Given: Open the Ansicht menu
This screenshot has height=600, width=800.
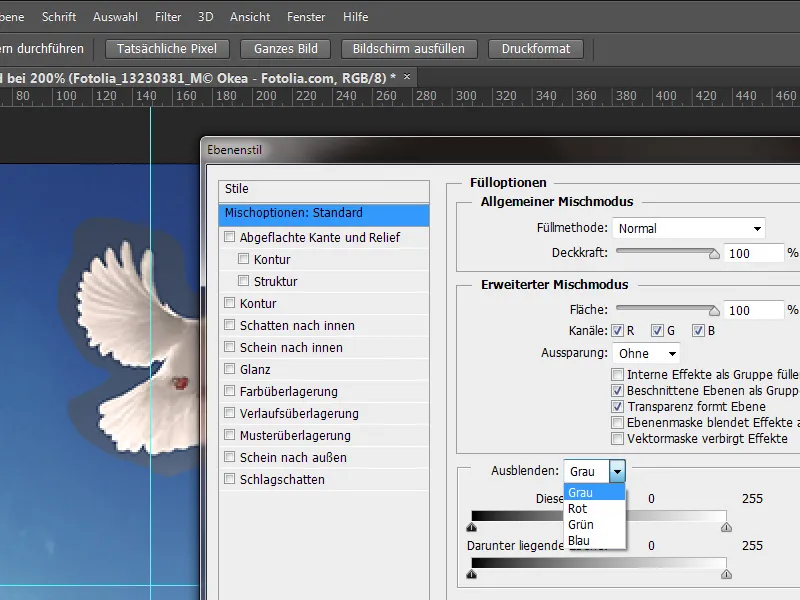Looking at the screenshot, I should click(250, 17).
